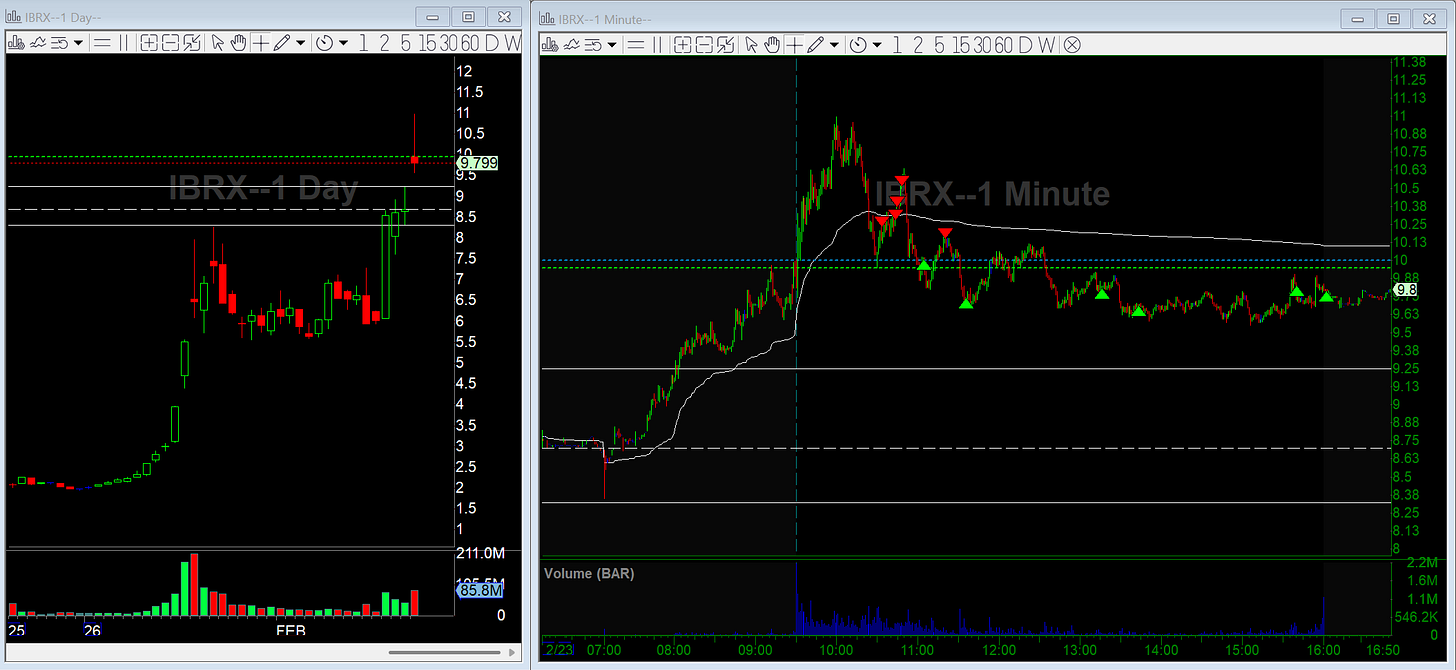Click the line-list icon in the 1 Day toolbar

point(60,43)
